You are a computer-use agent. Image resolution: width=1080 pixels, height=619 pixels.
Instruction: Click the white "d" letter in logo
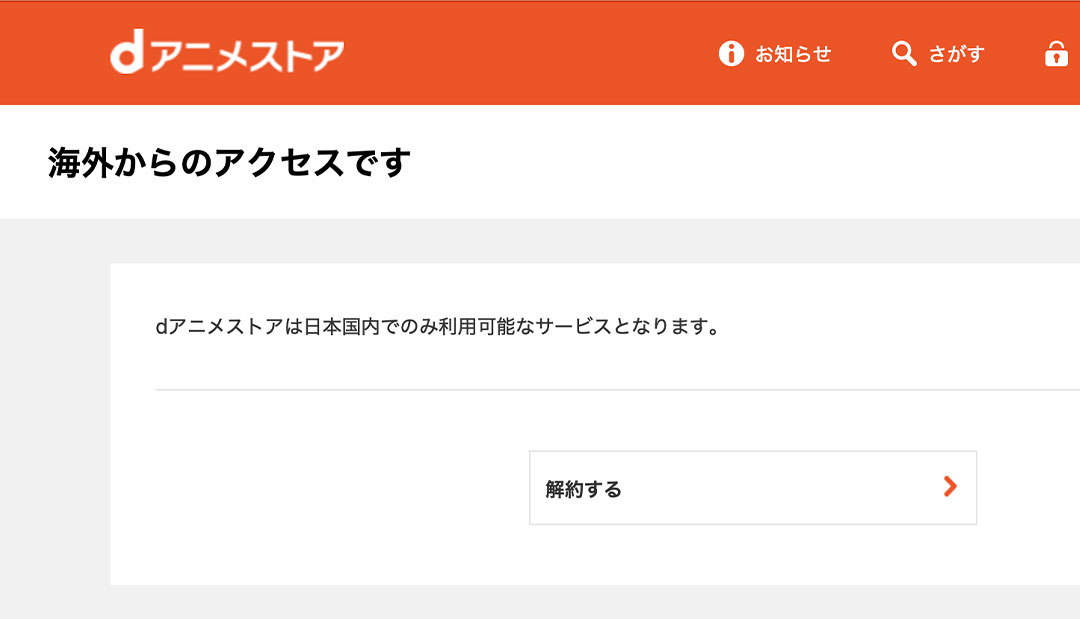[x=127, y=56]
